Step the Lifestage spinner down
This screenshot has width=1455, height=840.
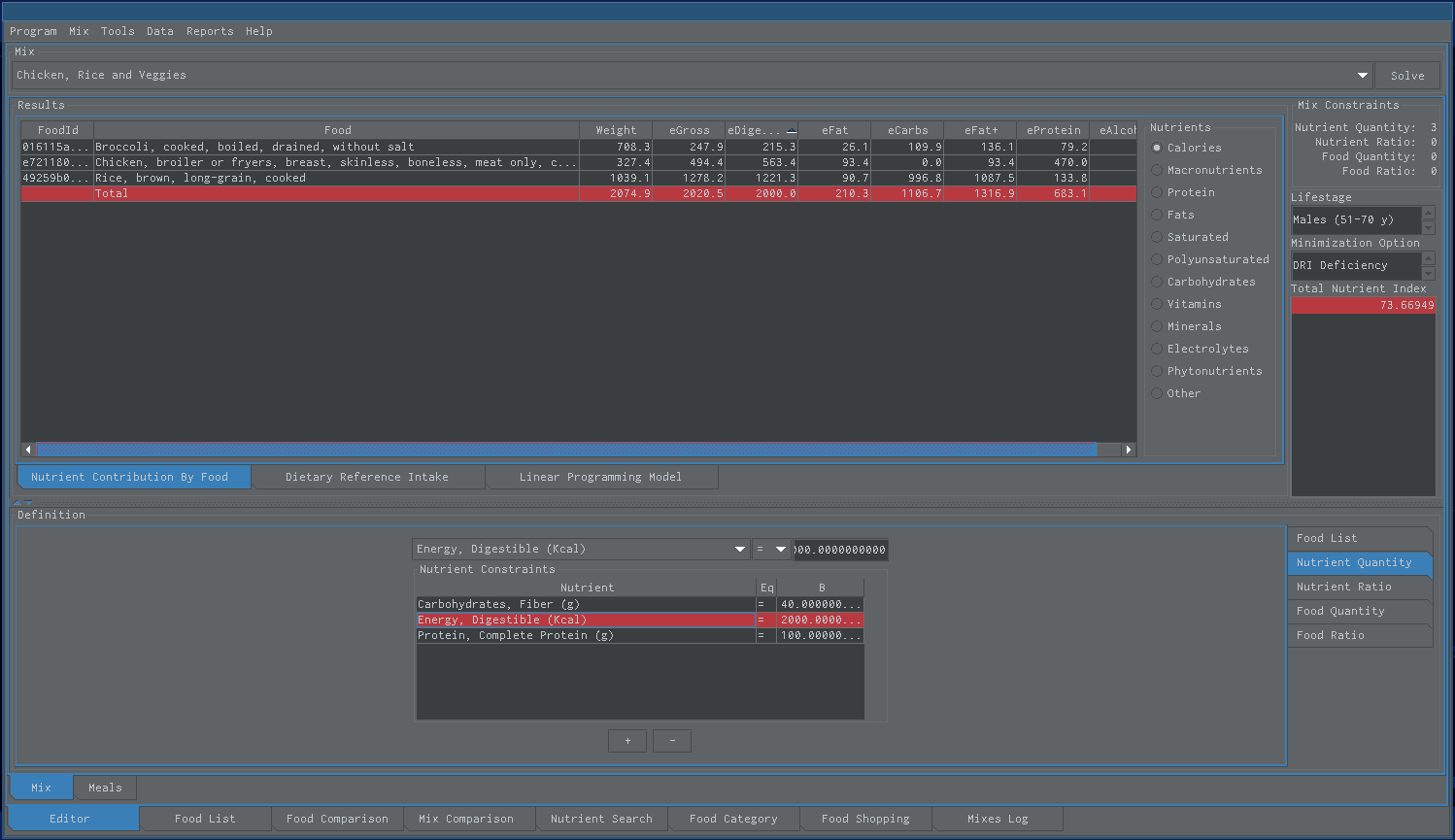(x=1428, y=227)
